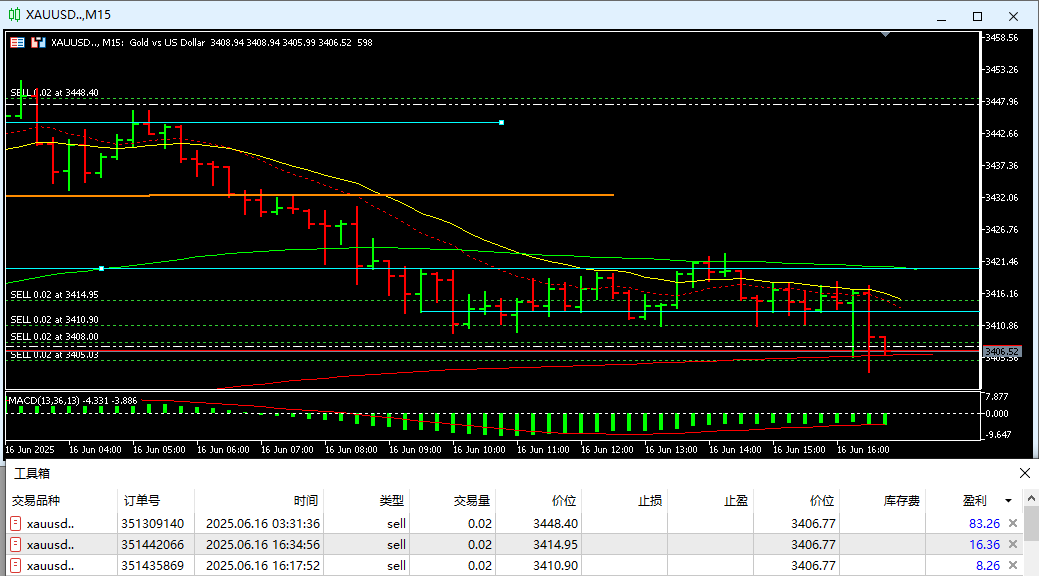Close order 351435869 with its X icon

(1013, 566)
